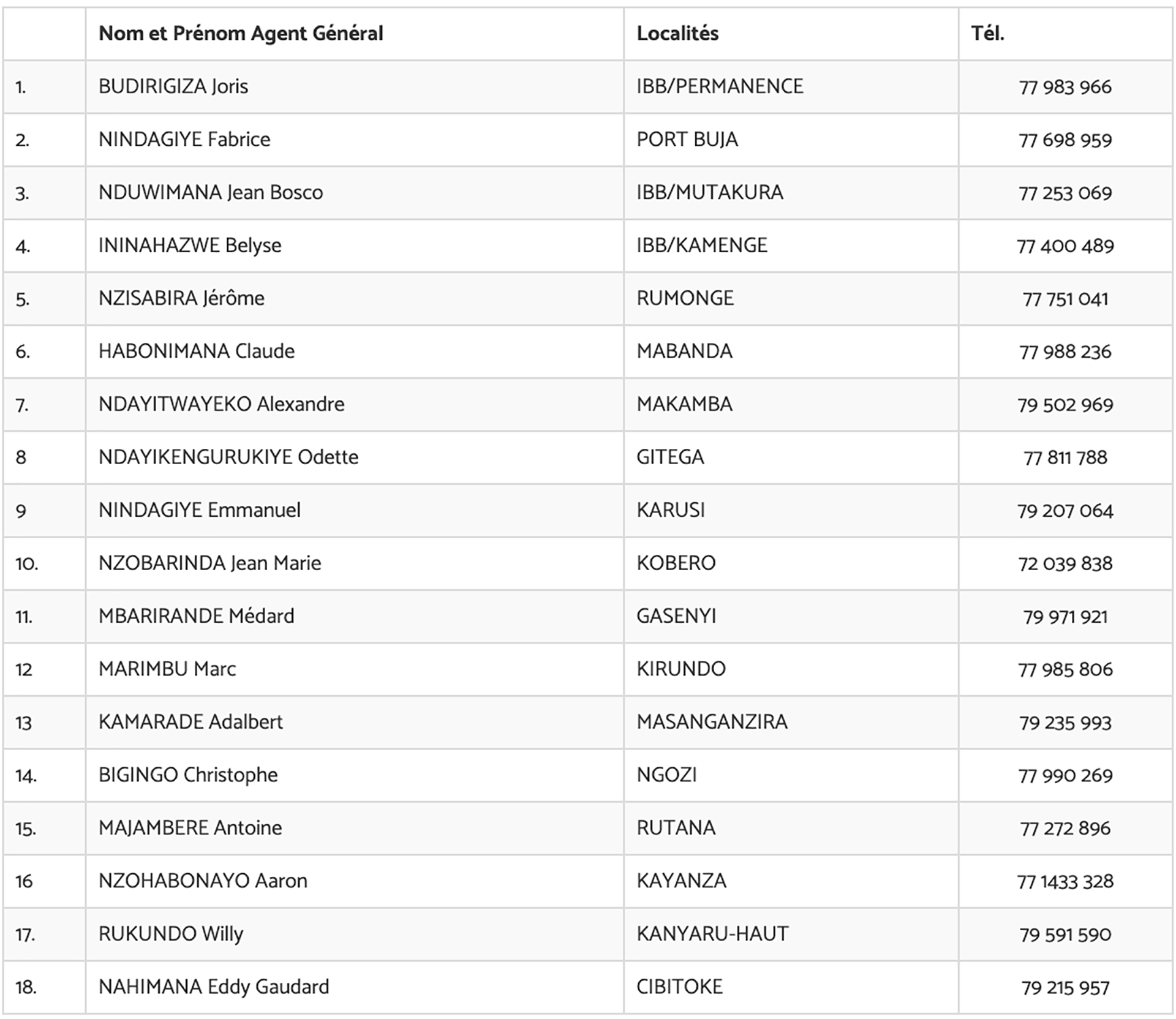
Task: Select the name BUDIRIGIZA Joris
Action: 173,86
